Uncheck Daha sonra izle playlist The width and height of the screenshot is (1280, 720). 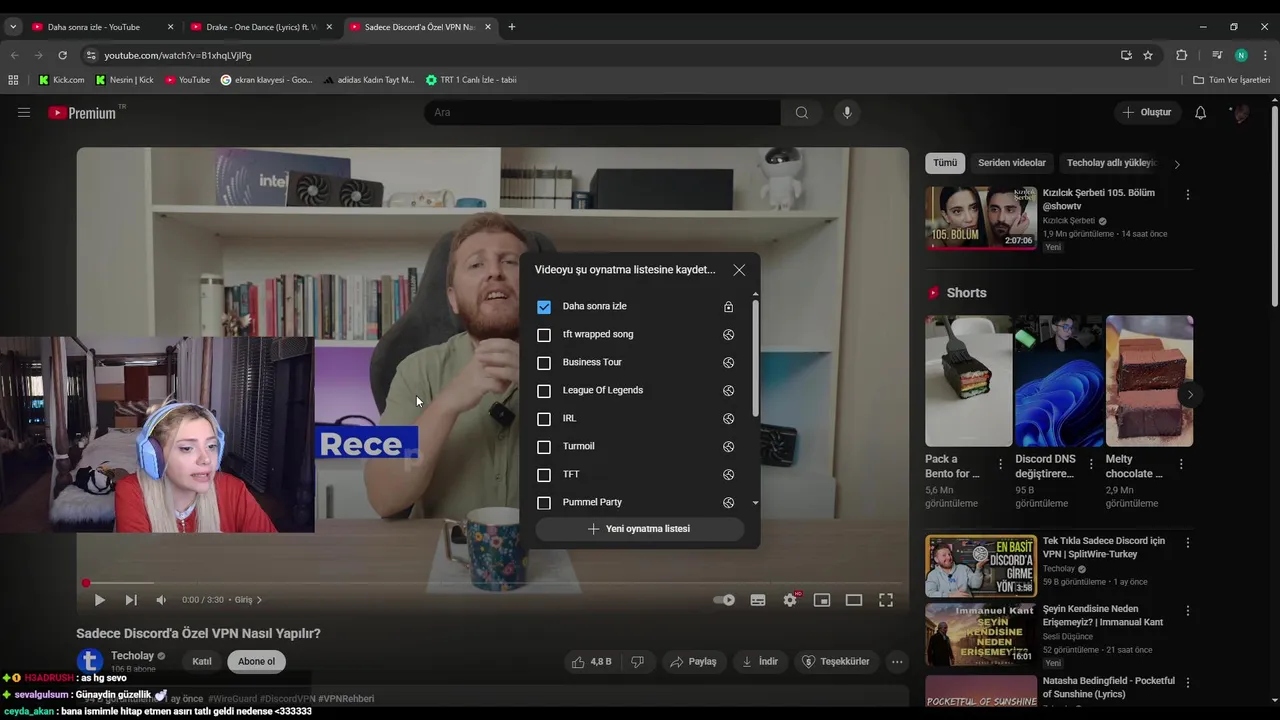pos(544,307)
